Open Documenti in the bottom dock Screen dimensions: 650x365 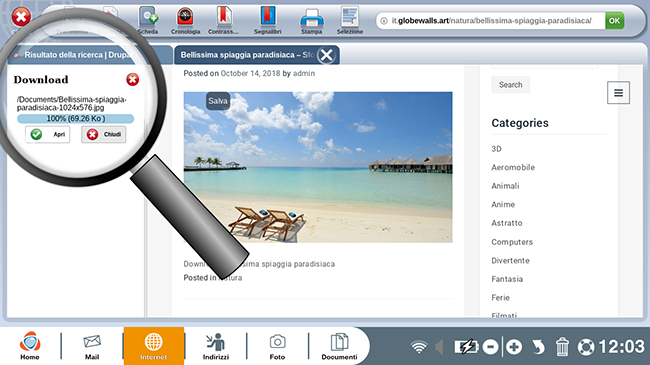pyautogui.click(x=339, y=346)
